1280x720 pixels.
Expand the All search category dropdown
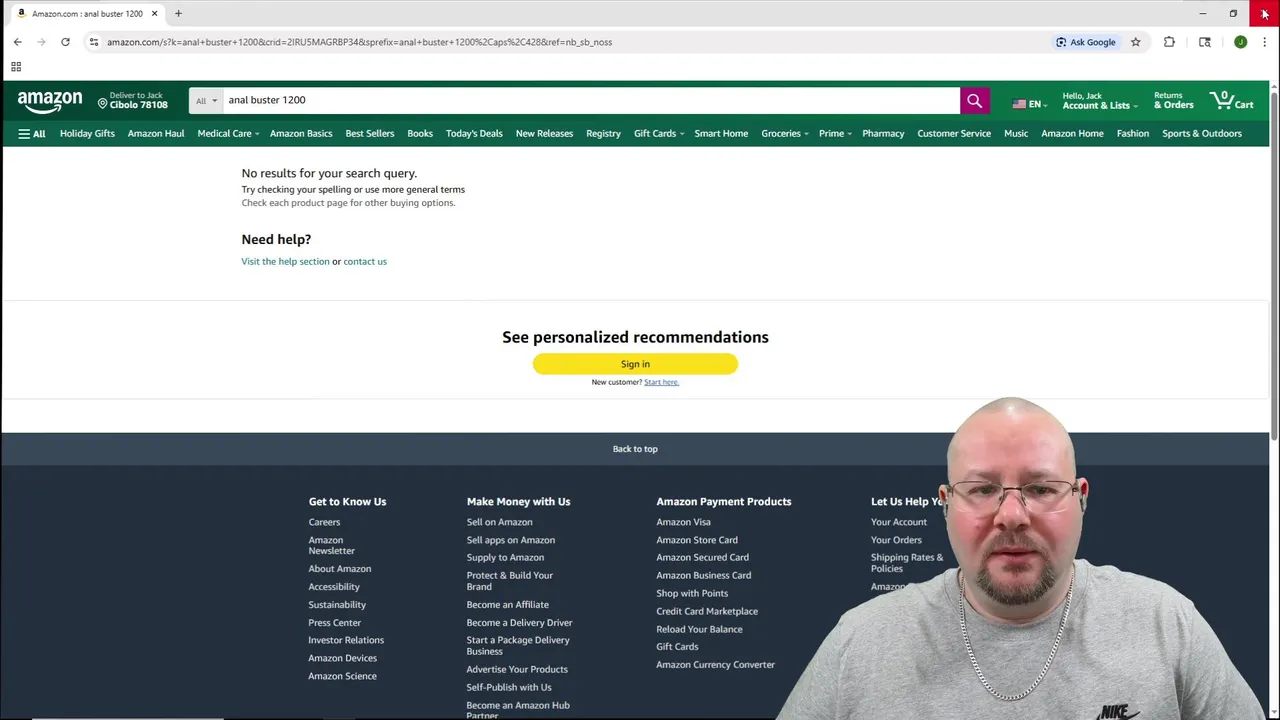click(x=206, y=100)
